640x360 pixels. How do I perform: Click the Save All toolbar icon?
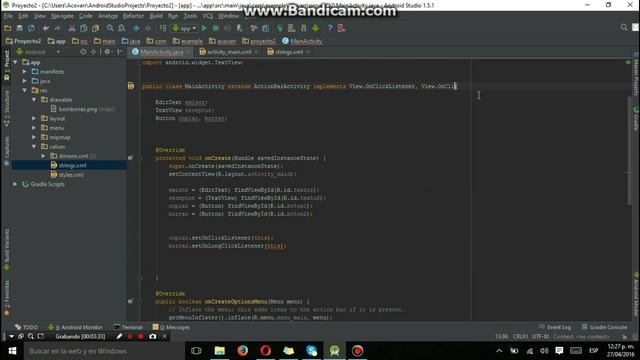19,28
